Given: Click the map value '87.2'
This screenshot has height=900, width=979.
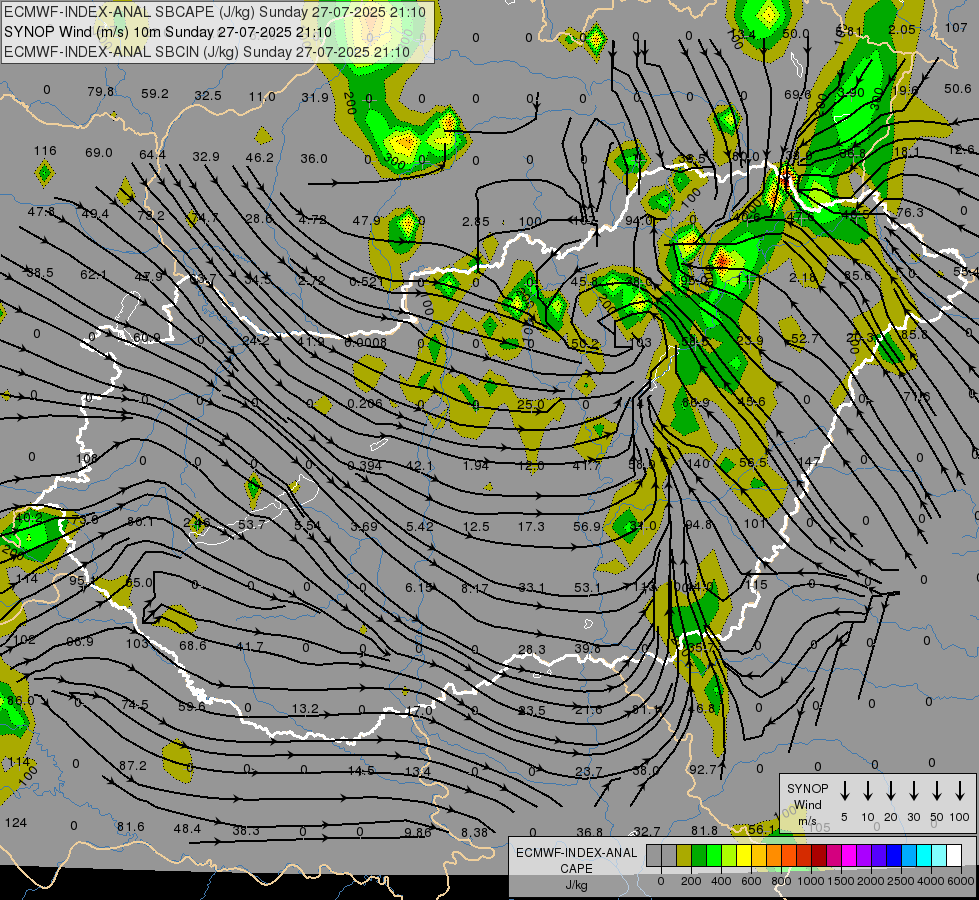Looking at the screenshot, I should pyautogui.click(x=132, y=766).
